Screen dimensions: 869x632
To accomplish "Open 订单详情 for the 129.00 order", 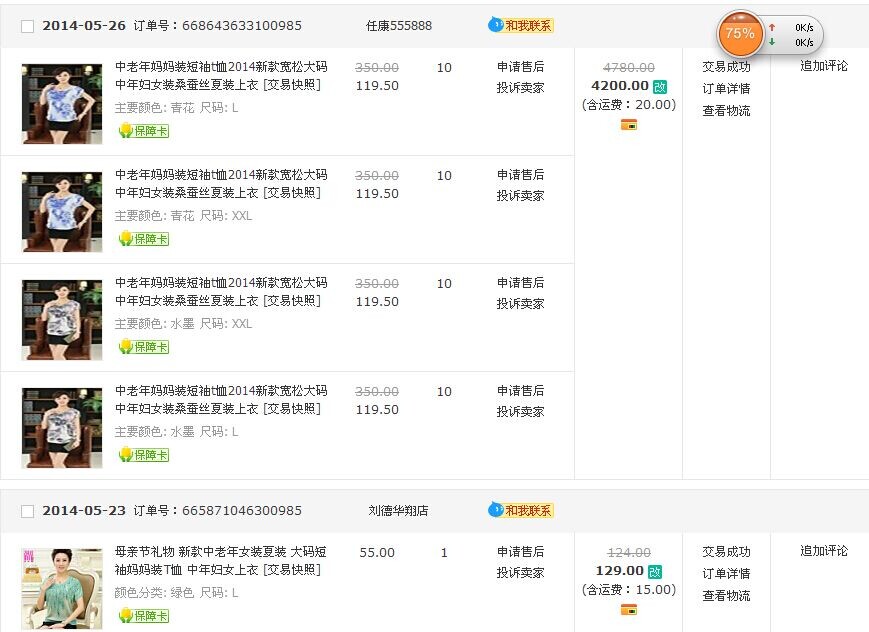I will [x=727, y=574].
